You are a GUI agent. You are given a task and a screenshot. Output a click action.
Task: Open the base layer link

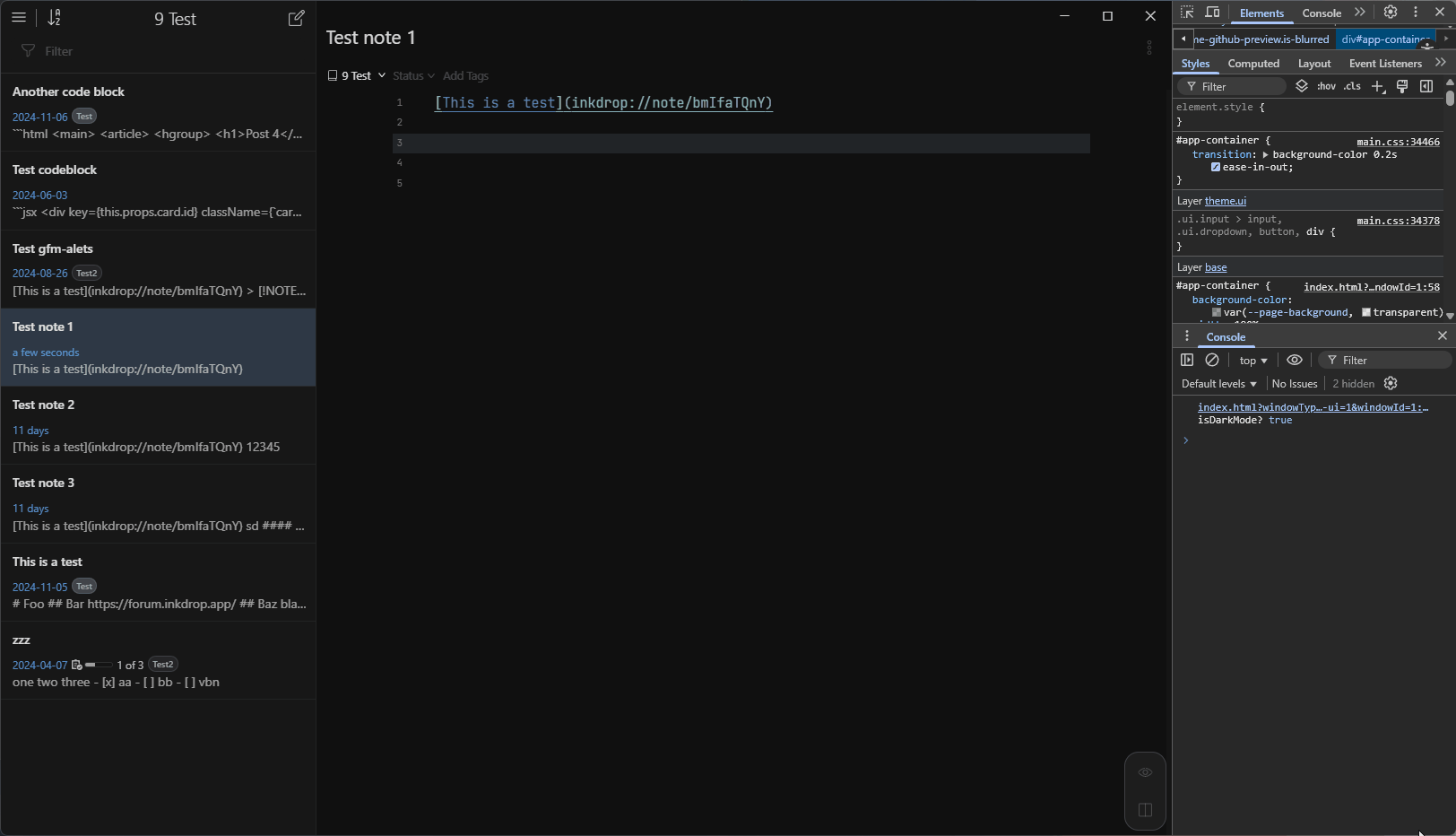1216,267
